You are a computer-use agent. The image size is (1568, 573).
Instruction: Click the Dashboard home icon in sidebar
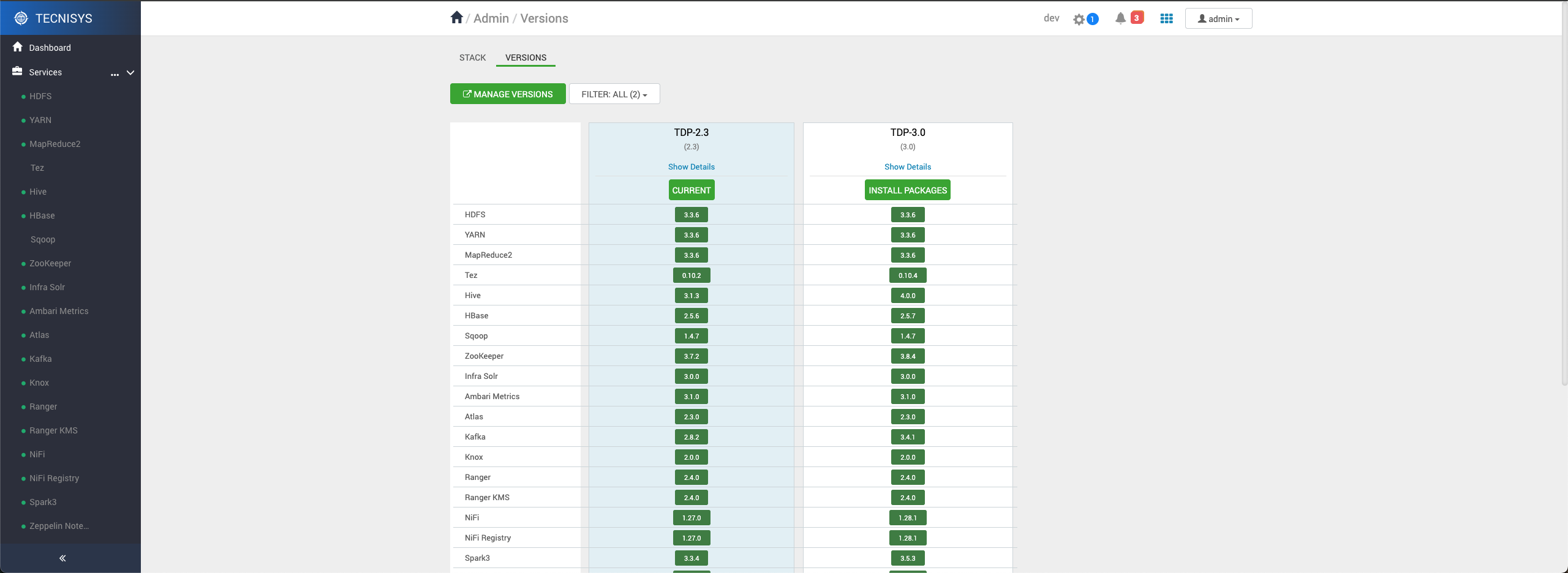(17, 47)
